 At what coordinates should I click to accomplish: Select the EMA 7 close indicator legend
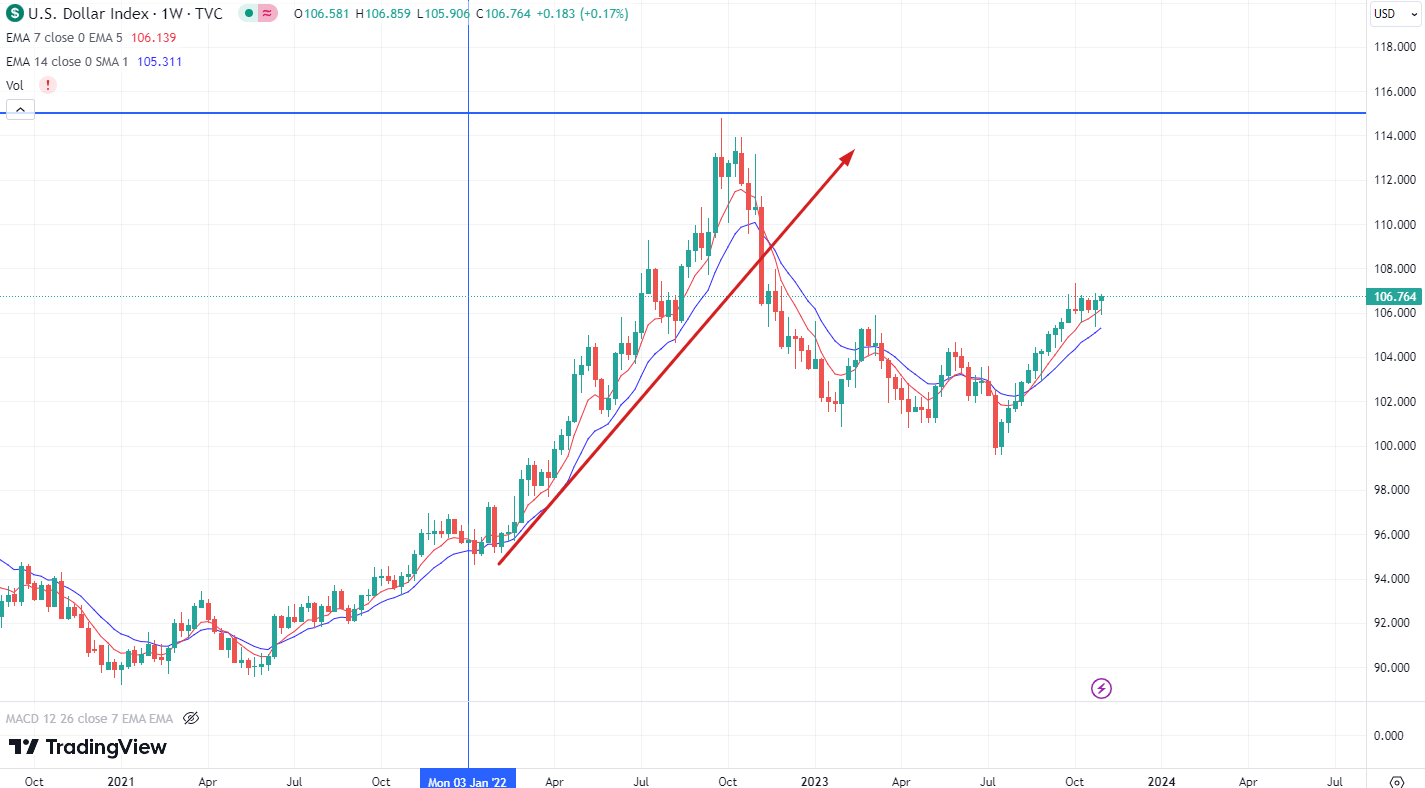click(64, 37)
